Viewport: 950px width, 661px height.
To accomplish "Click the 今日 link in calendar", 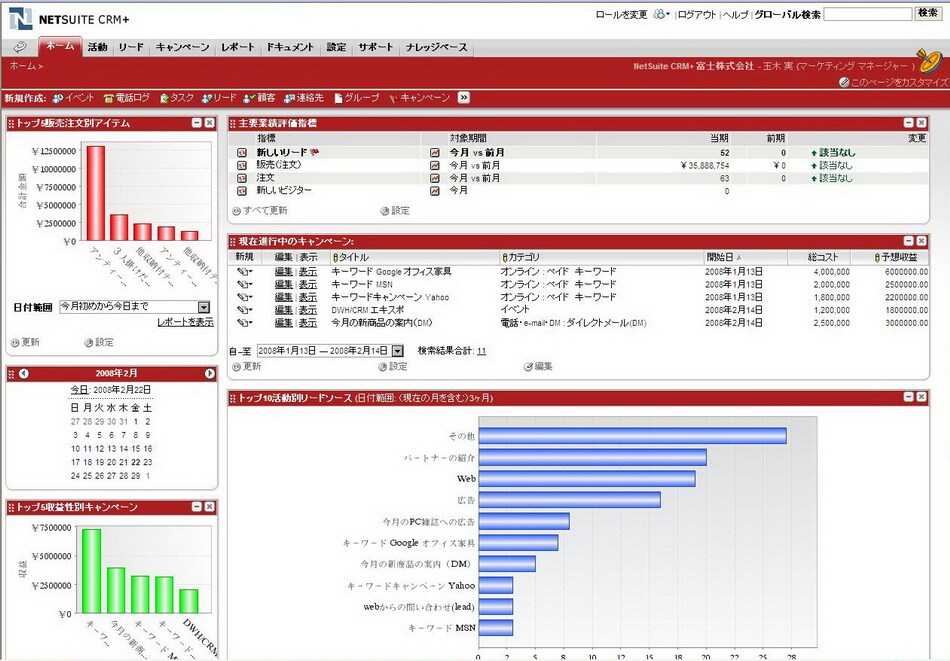I will pos(79,390).
